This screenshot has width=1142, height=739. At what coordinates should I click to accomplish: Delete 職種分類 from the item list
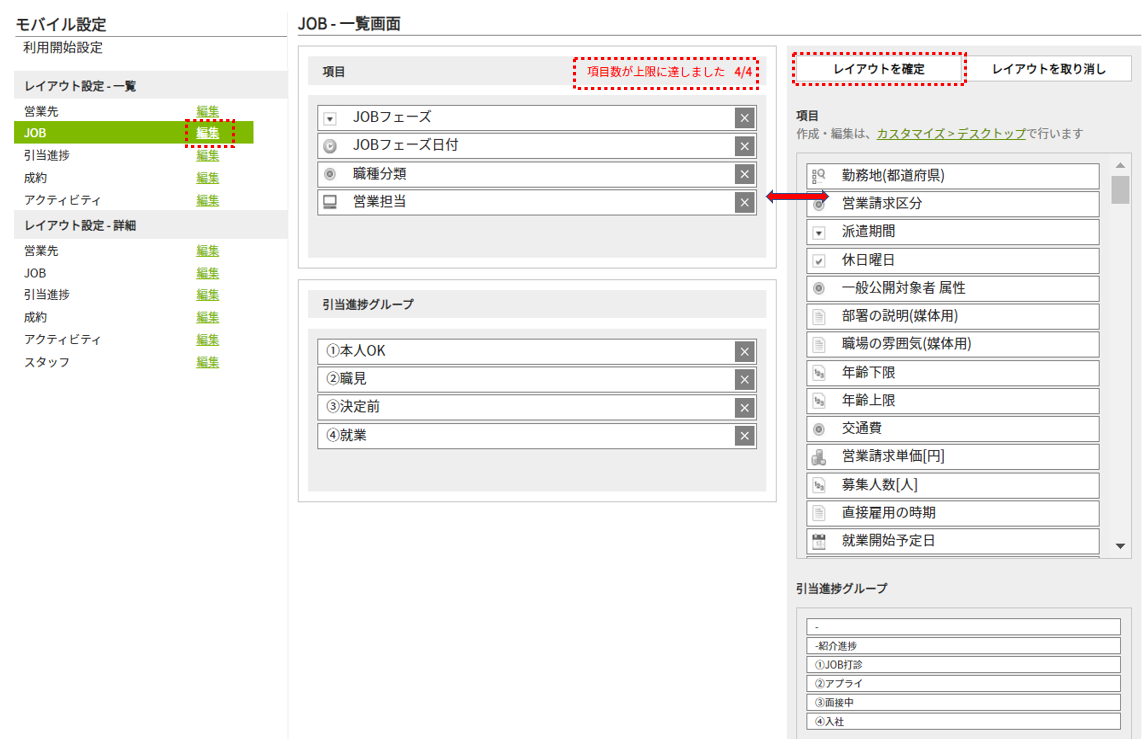coord(744,174)
